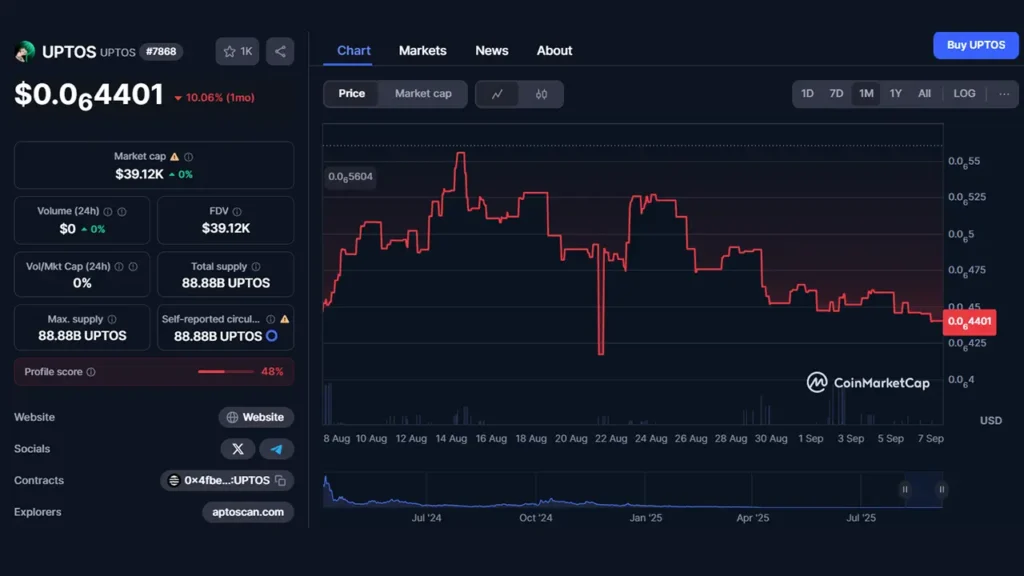The height and width of the screenshot is (576, 1024).
Task: Click the USD currency label
Action: [x=991, y=421]
